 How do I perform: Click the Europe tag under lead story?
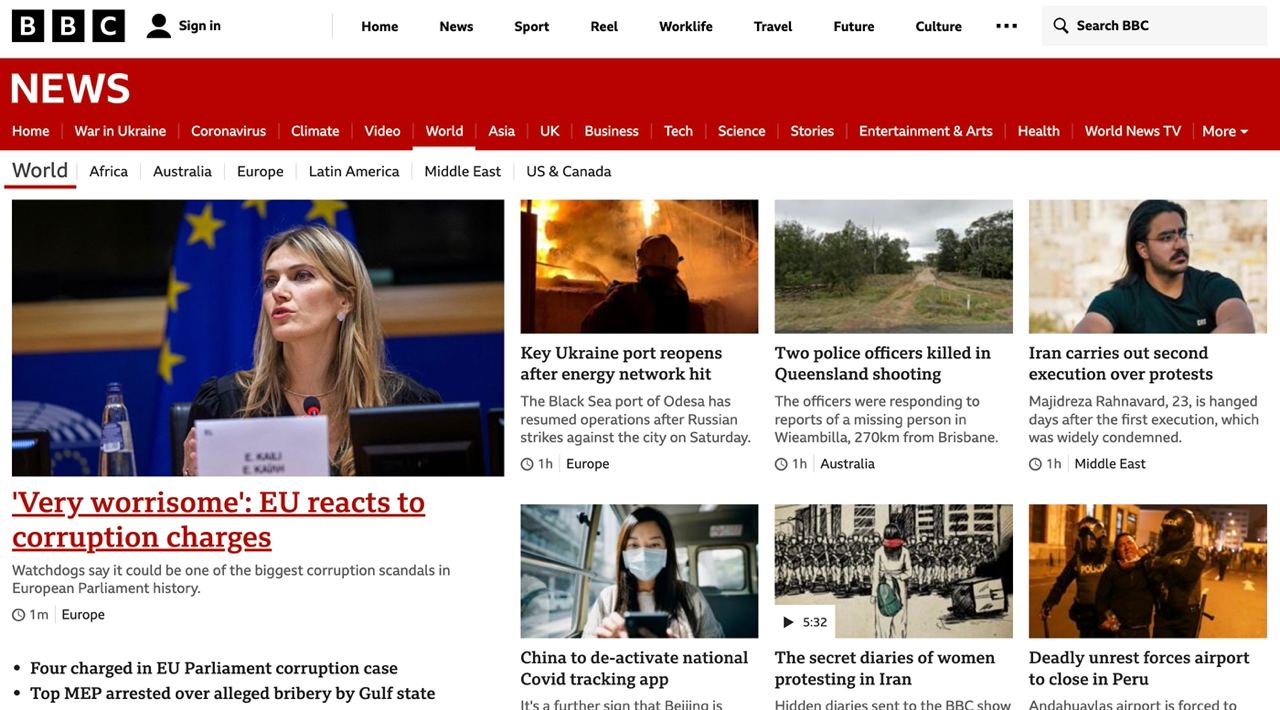pyautogui.click(x=83, y=615)
